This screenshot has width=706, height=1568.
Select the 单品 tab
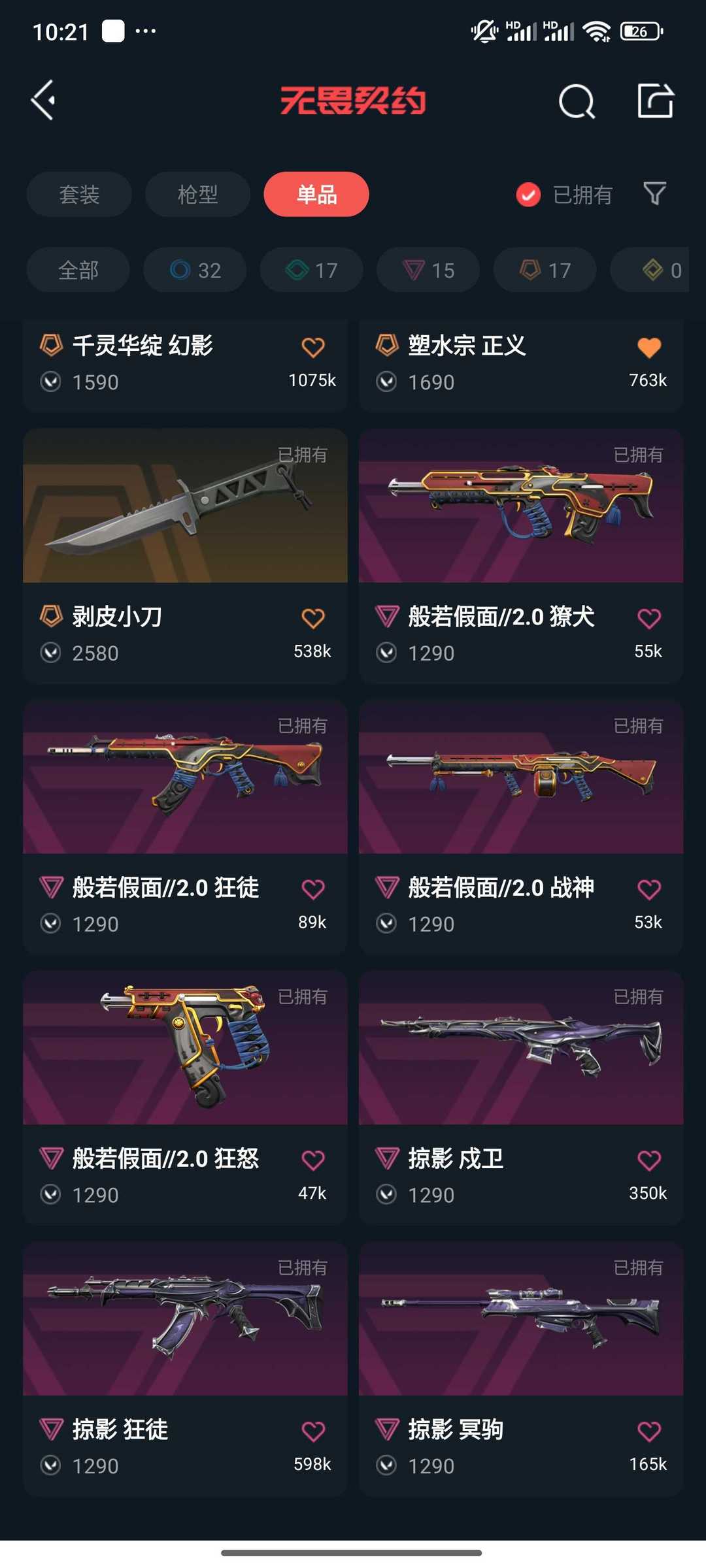[x=316, y=194]
